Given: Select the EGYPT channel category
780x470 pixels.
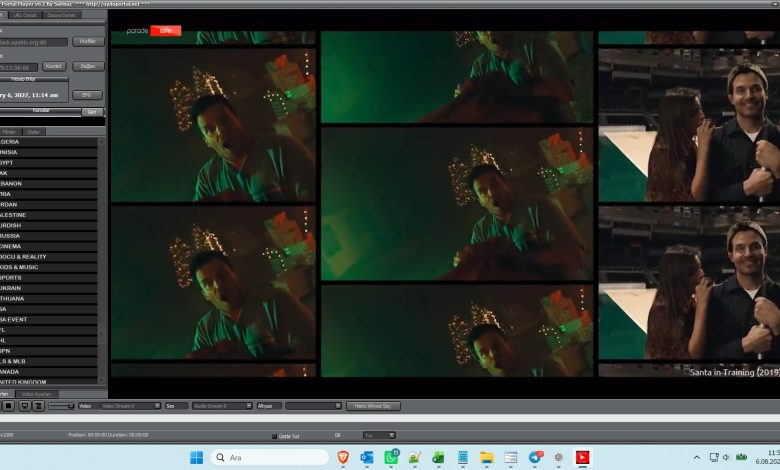Looking at the screenshot, I should click(x=48, y=163).
